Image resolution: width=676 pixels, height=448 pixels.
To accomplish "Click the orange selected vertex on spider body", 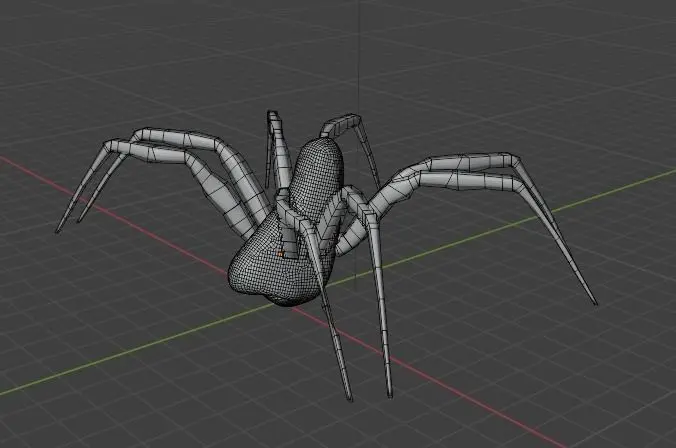I will coord(280,254).
